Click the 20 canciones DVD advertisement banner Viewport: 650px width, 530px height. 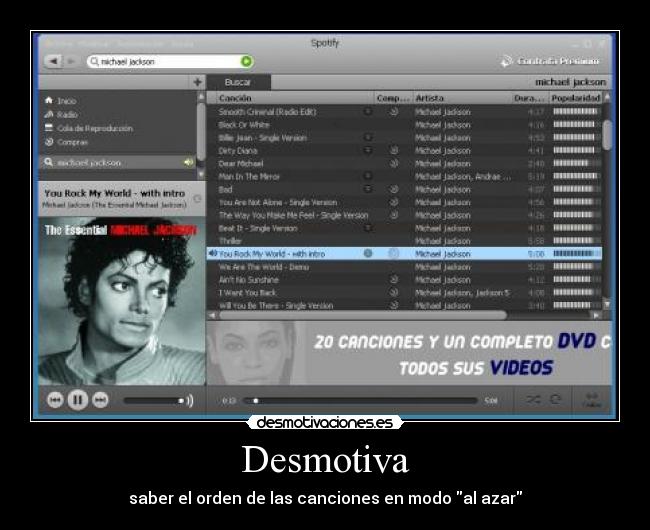(409, 353)
